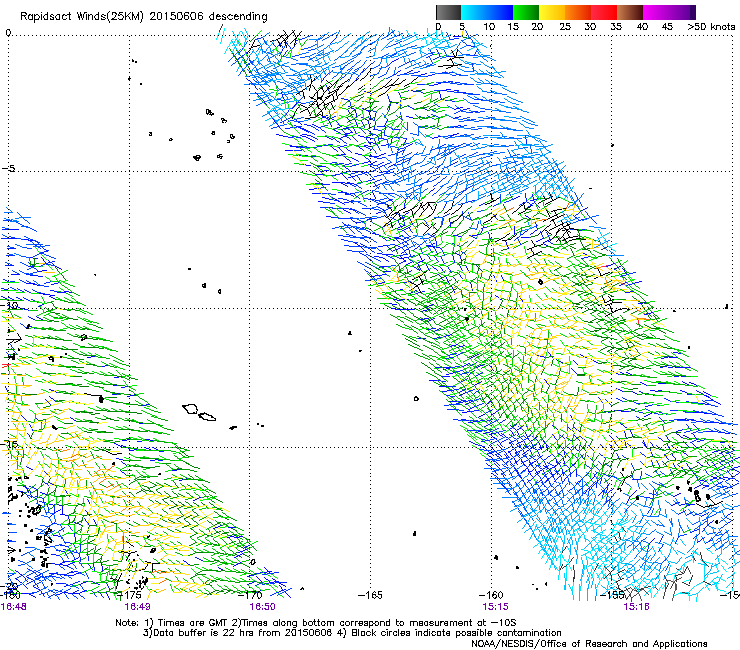Viewport: 740px width, 650px height.
Task: Click the note 'Times are GMT'
Action: (x=193, y=622)
